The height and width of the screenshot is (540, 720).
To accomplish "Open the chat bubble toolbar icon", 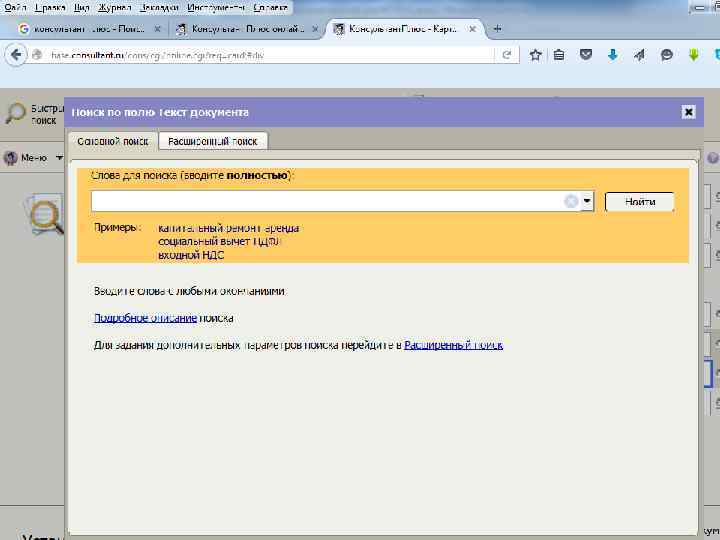I will coord(666,55).
